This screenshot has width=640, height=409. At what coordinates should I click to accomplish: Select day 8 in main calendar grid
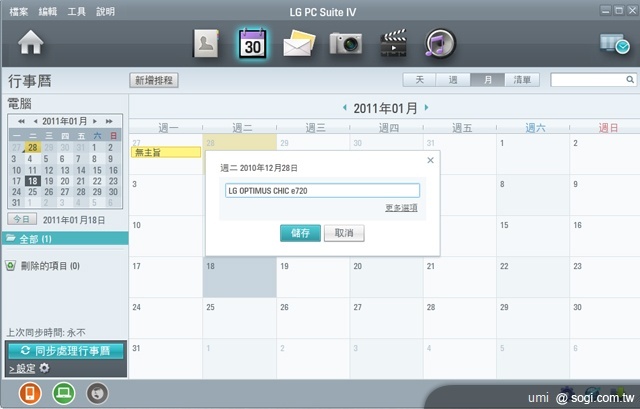533,195
